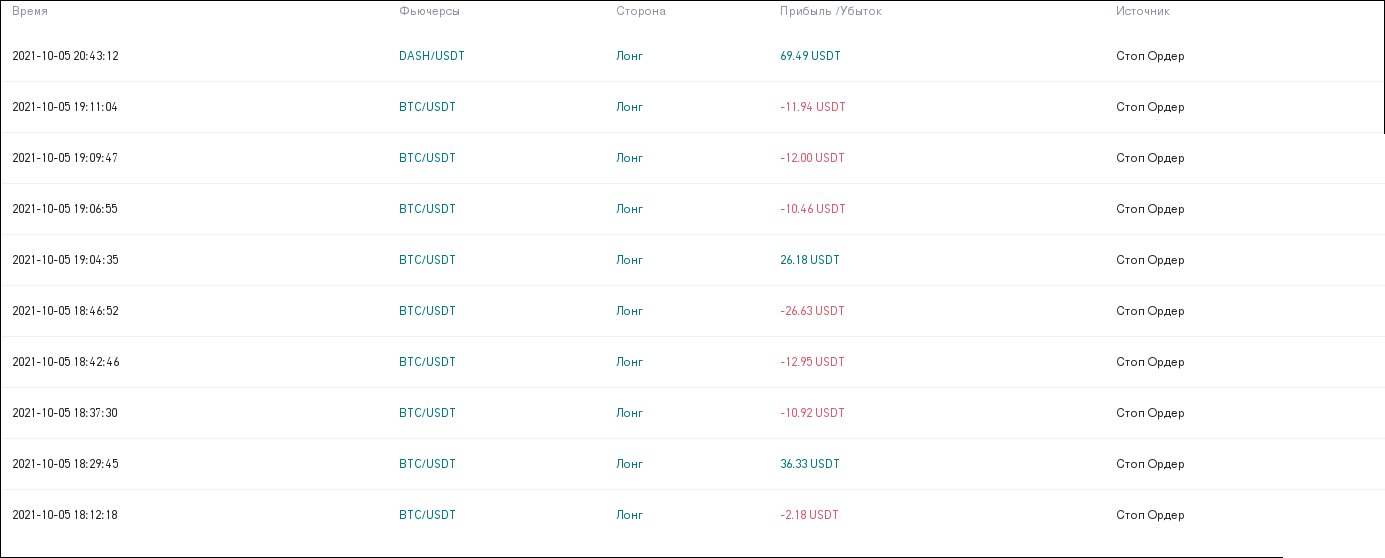Open BTC/USDT link in 19:09:47 row
The height and width of the screenshot is (558, 1385).
pos(427,158)
